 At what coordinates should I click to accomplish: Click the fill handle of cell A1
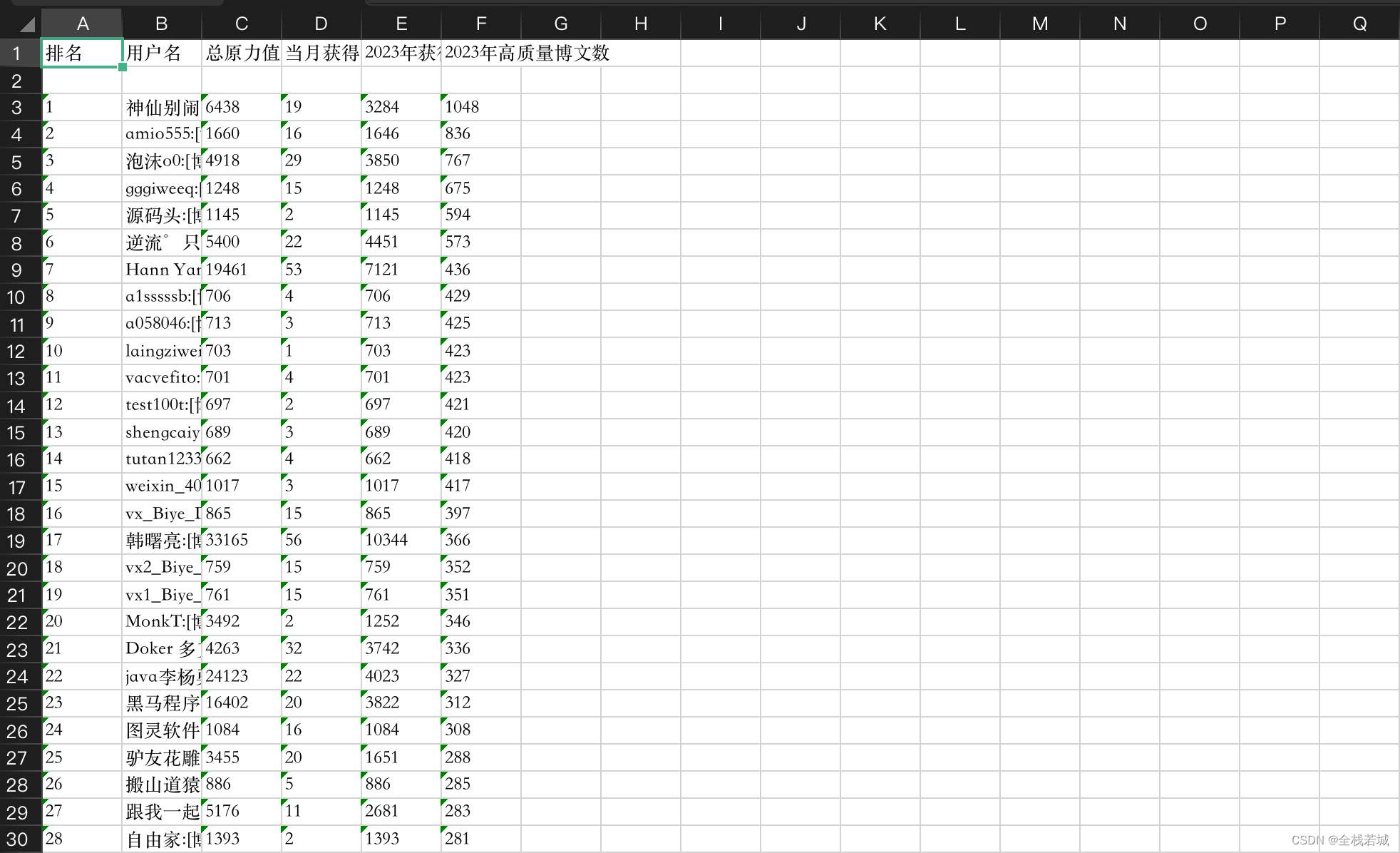coord(123,67)
